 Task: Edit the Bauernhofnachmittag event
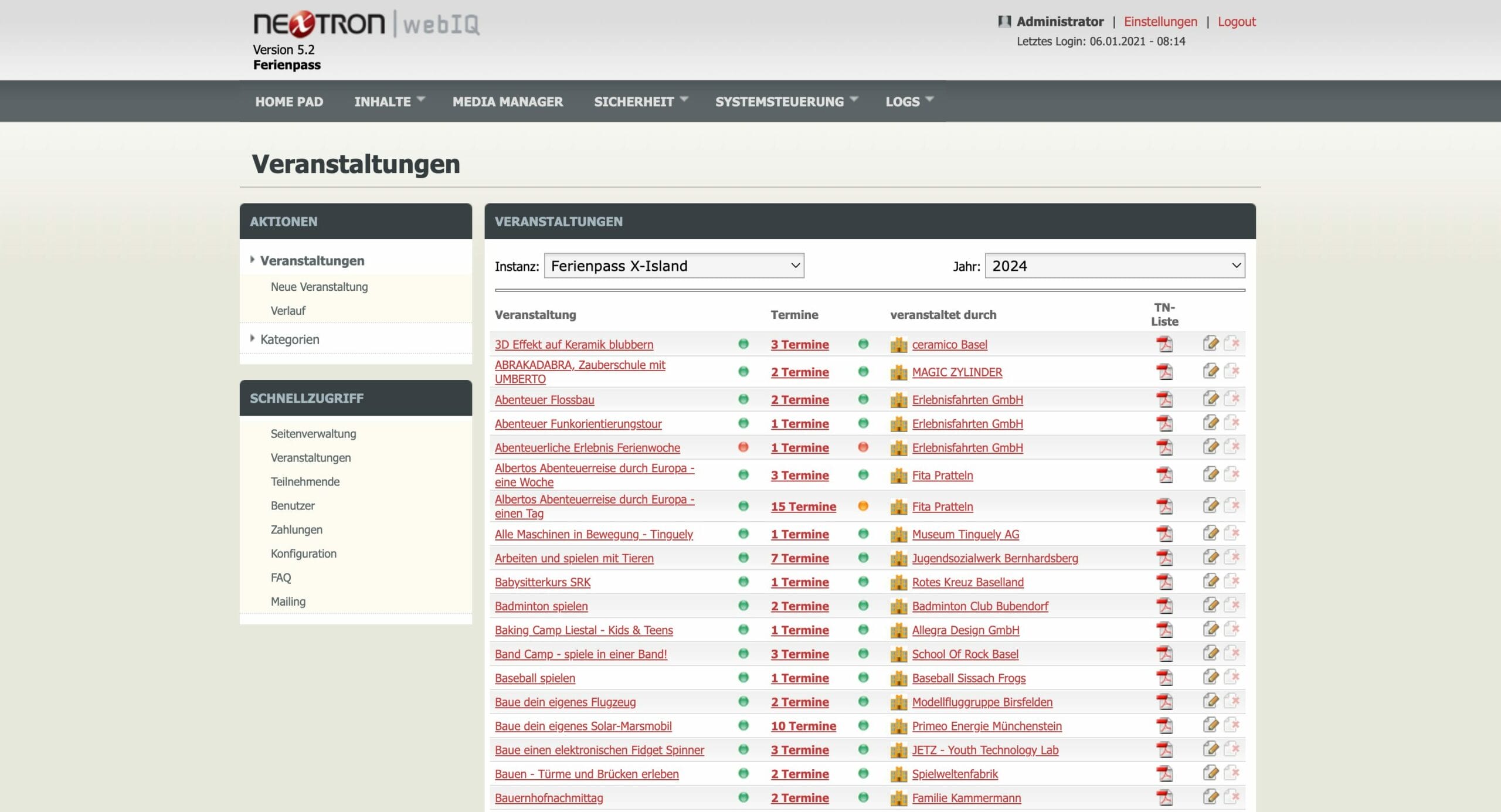tap(1210, 797)
